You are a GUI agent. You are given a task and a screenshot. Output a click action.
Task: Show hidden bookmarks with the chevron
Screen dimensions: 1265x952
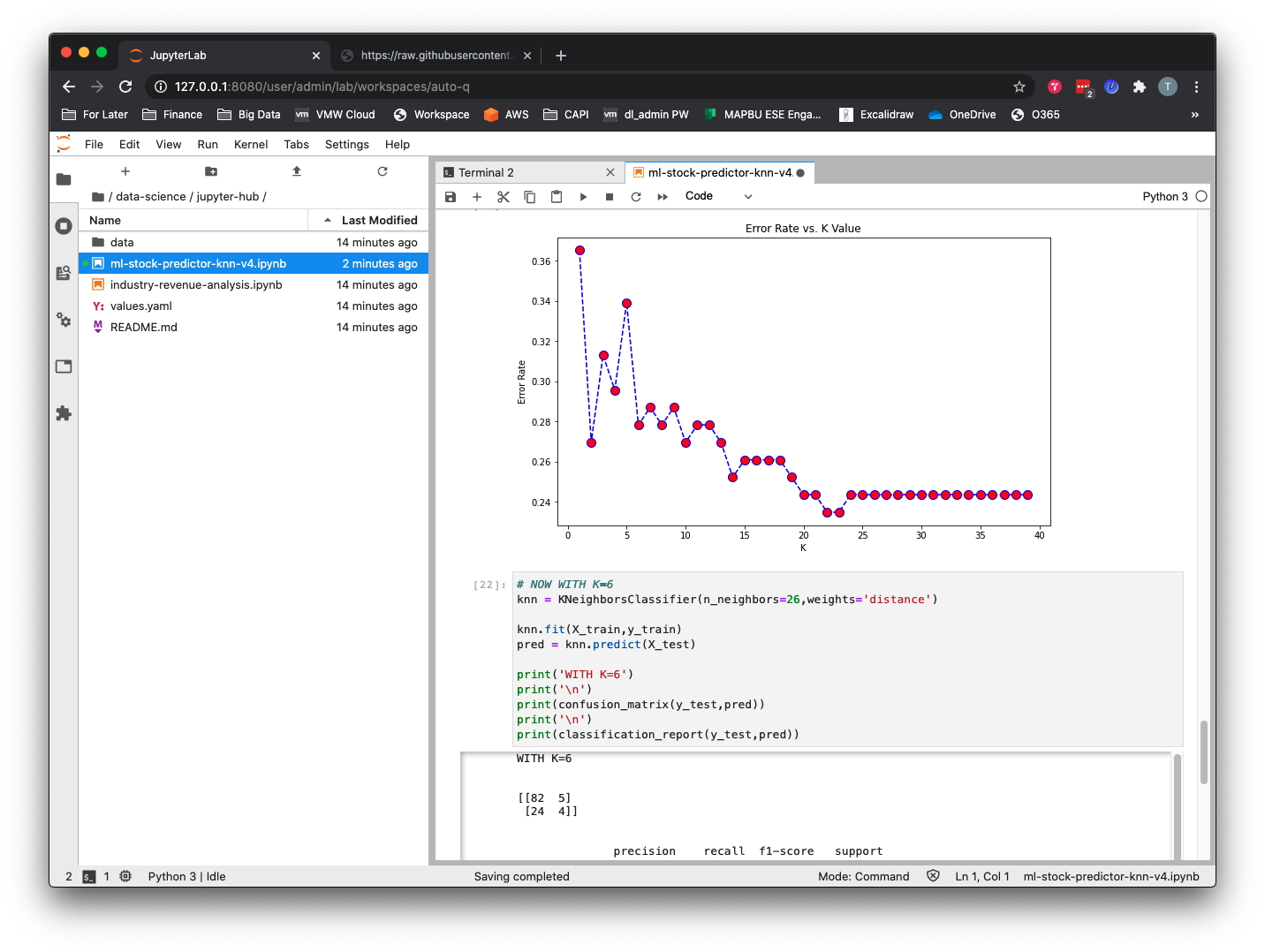[1194, 115]
